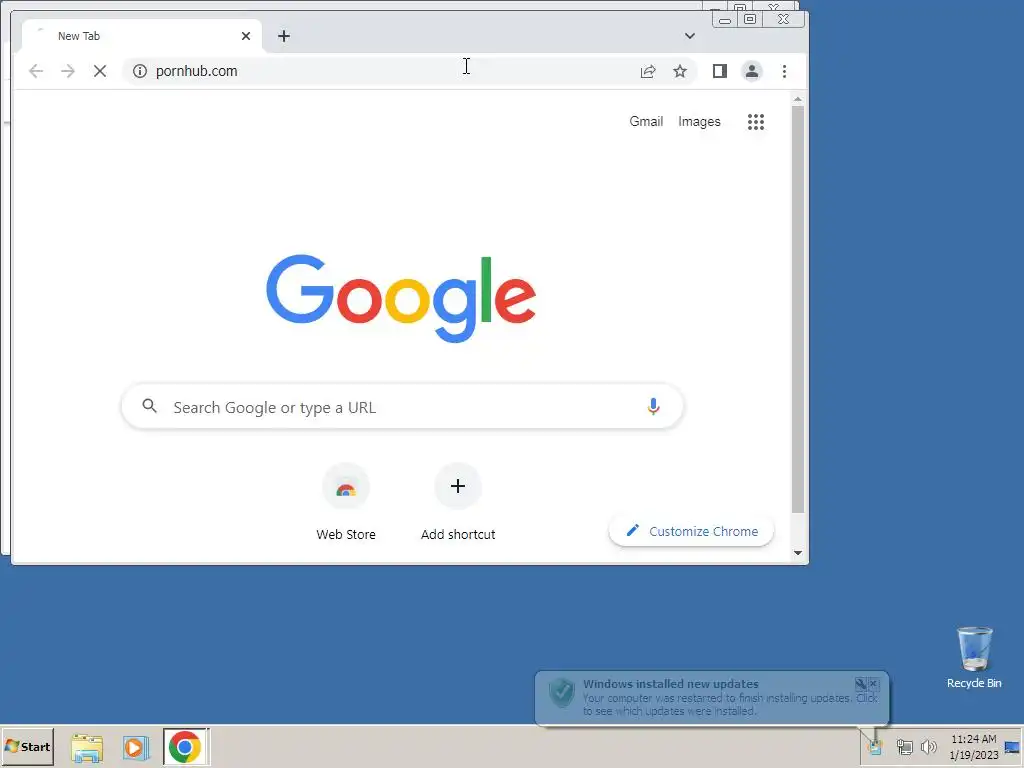Select the New Tab tab

pyautogui.click(x=142, y=36)
